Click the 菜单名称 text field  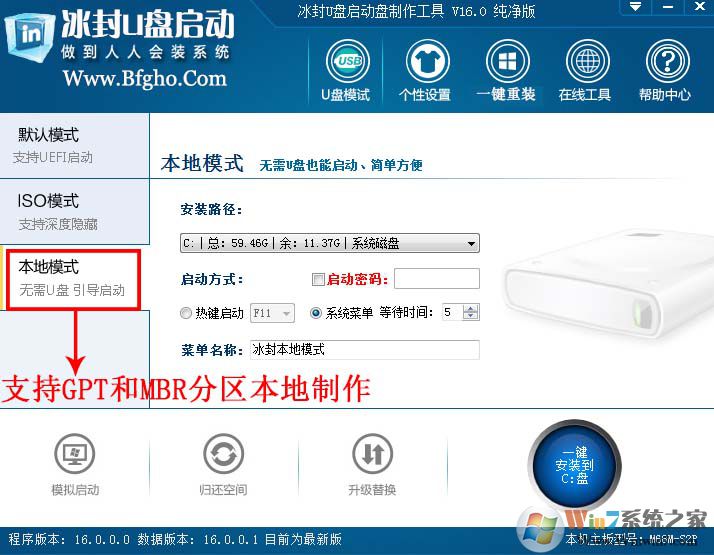364,350
